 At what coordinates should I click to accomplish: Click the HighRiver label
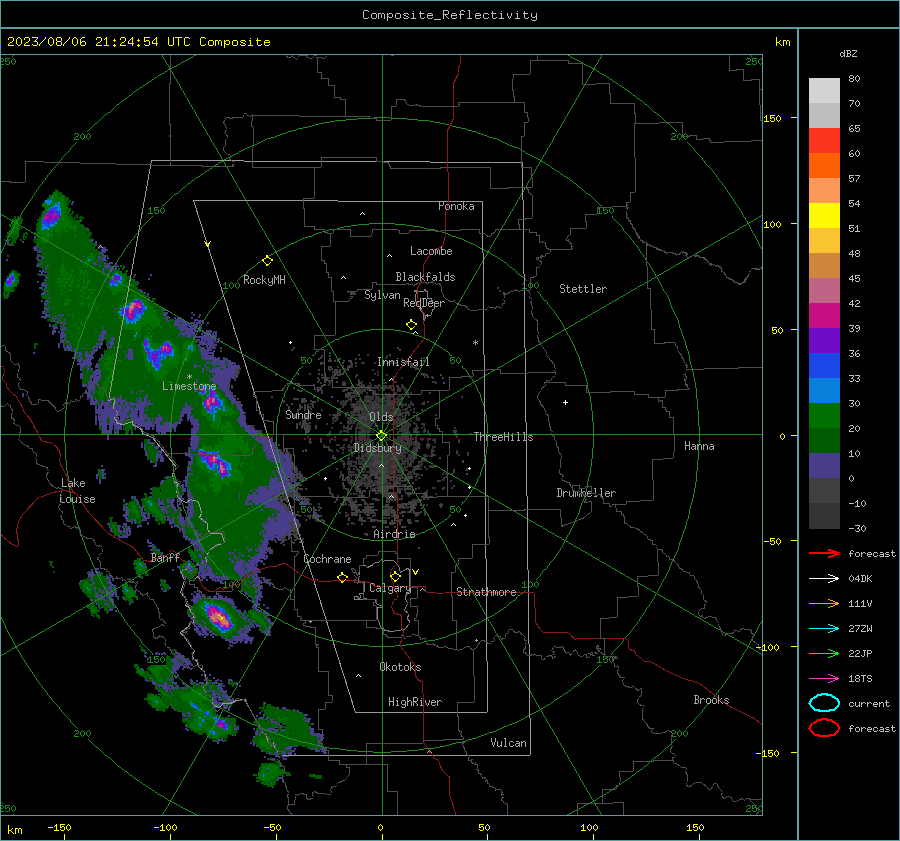coord(415,702)
